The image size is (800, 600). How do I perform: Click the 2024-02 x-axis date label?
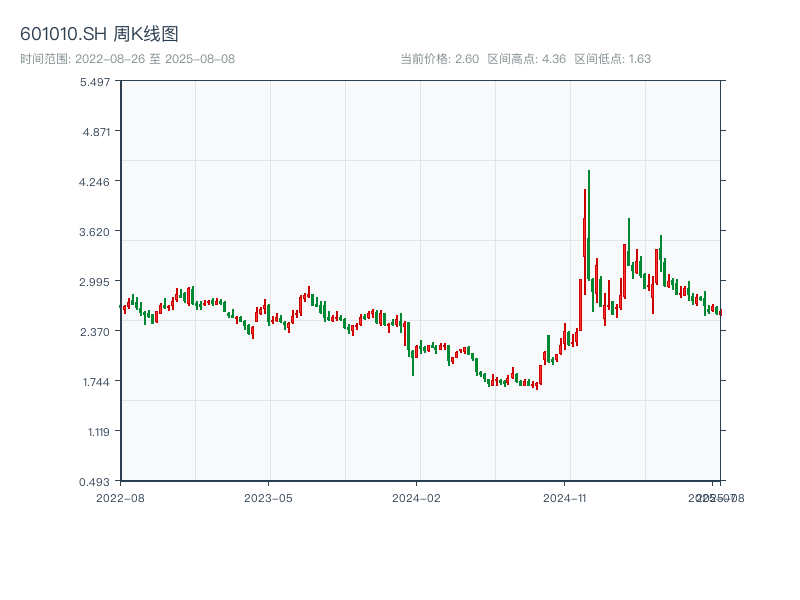pos(417,497)
